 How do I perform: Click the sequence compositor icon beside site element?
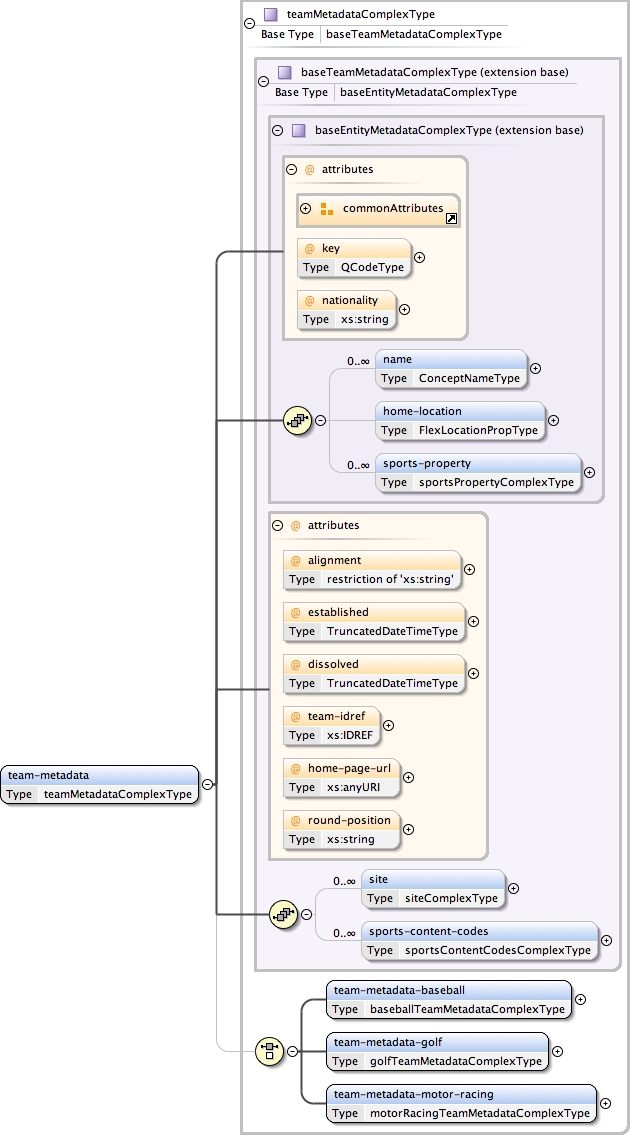pos(284,913)
